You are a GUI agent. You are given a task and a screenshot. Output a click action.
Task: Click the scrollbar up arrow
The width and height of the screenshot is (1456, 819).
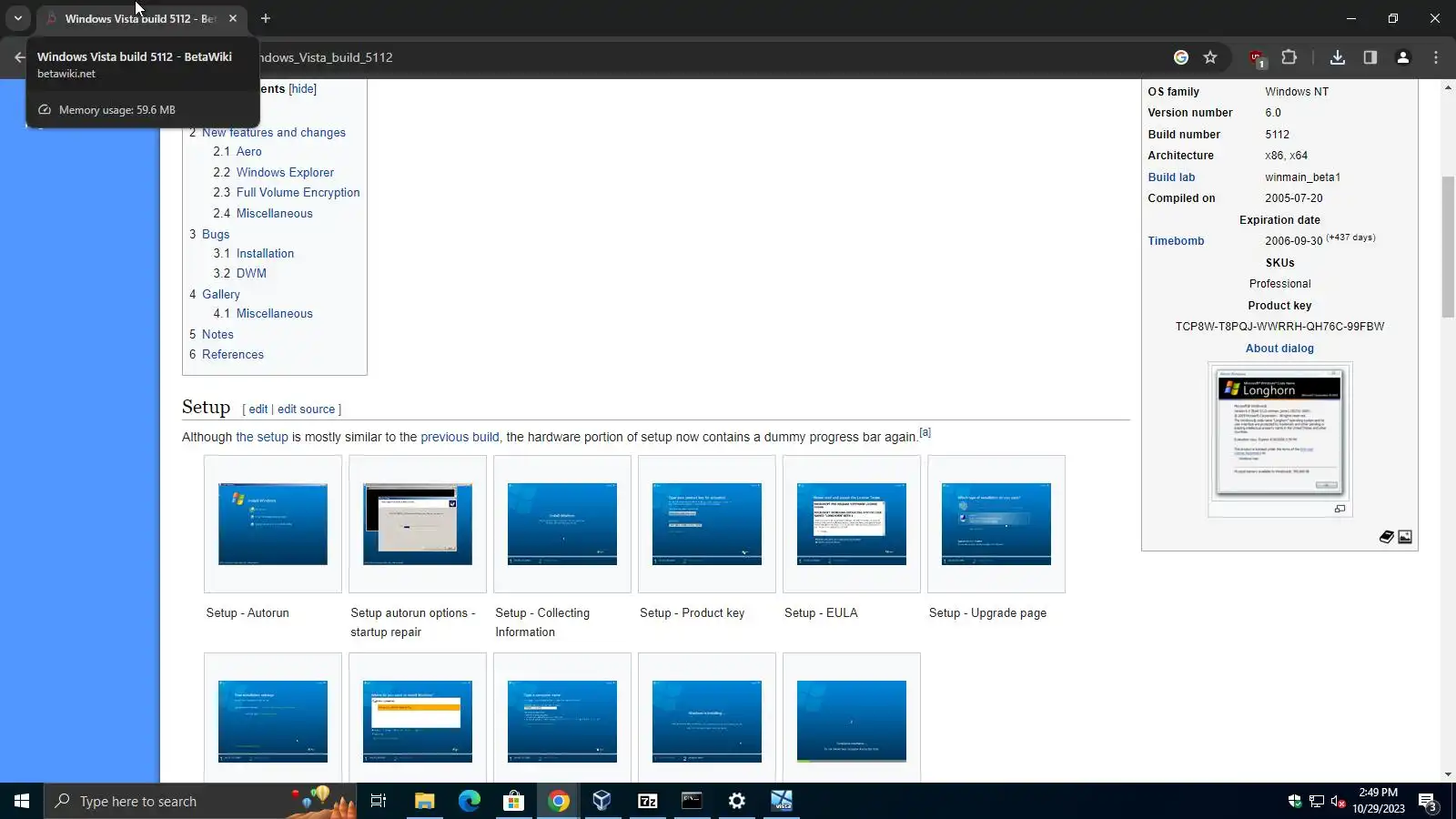coord(1448,87)
